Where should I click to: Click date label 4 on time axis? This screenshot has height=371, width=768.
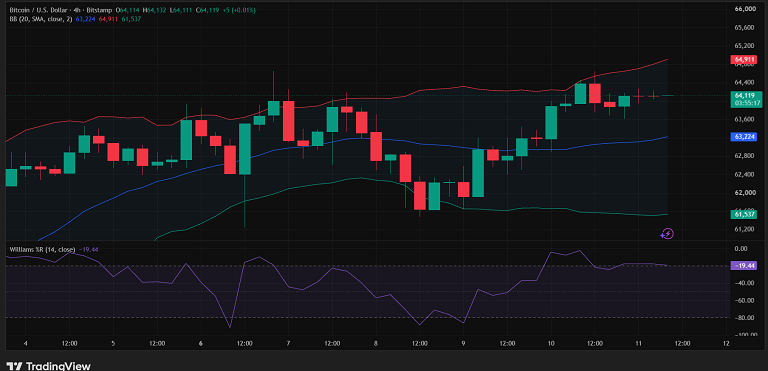[x=26, y=343]
